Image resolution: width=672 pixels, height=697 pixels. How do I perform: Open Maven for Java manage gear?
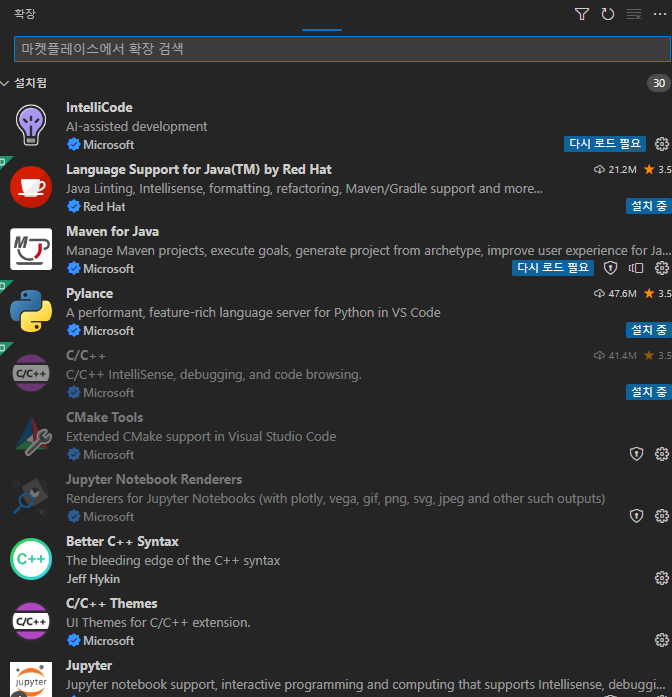[x=661, y=268]
